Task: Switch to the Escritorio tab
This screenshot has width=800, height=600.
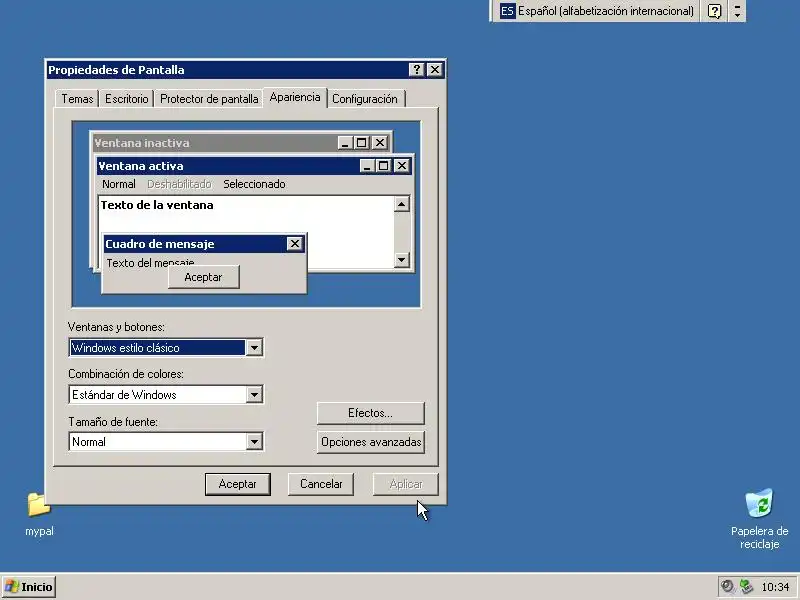Action: (x=127, y=99)
